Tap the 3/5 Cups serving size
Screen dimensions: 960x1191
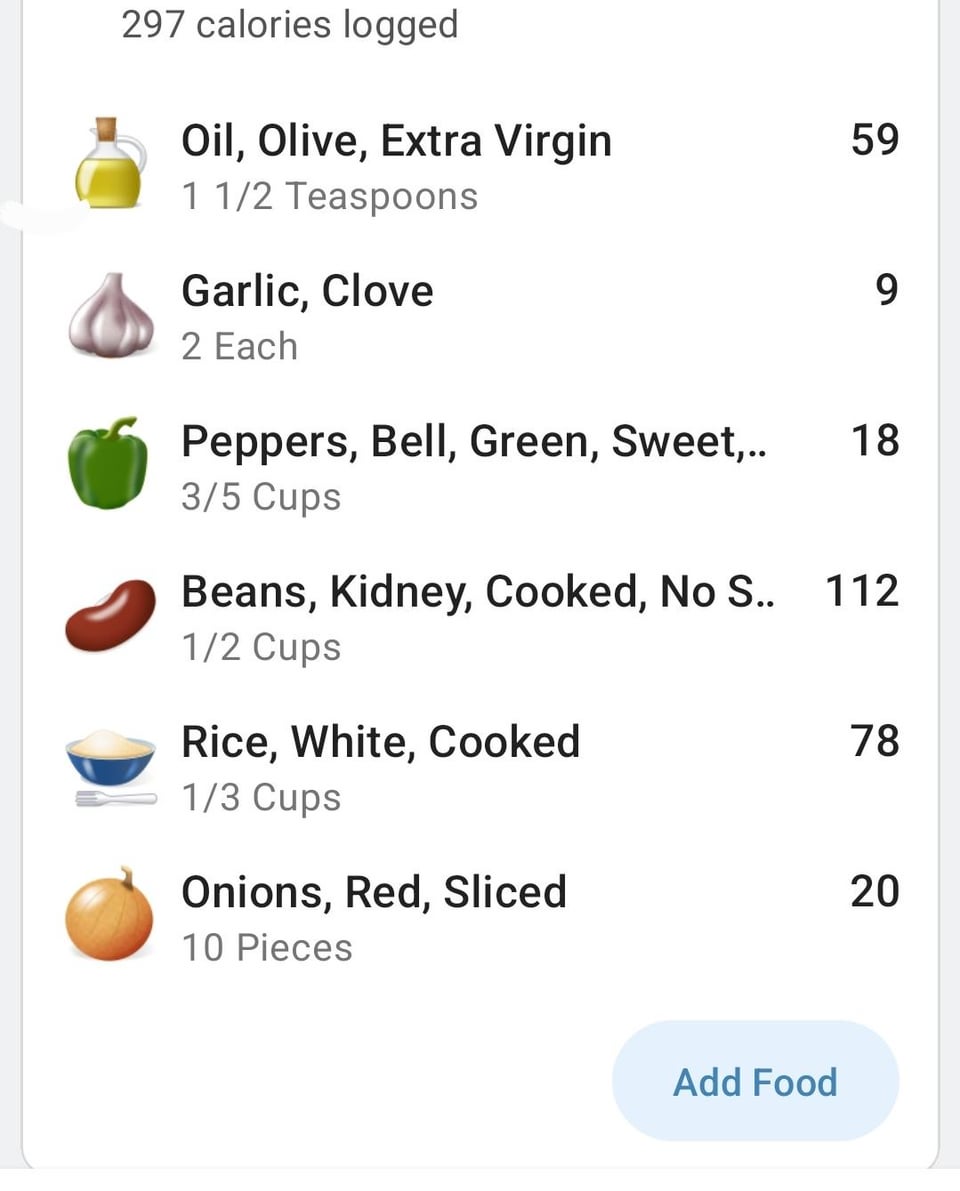coord(261,498)
